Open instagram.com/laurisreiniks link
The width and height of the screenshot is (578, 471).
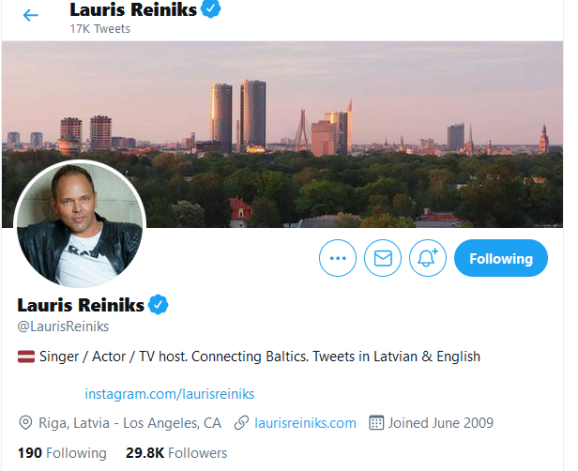tap(170, 394)
